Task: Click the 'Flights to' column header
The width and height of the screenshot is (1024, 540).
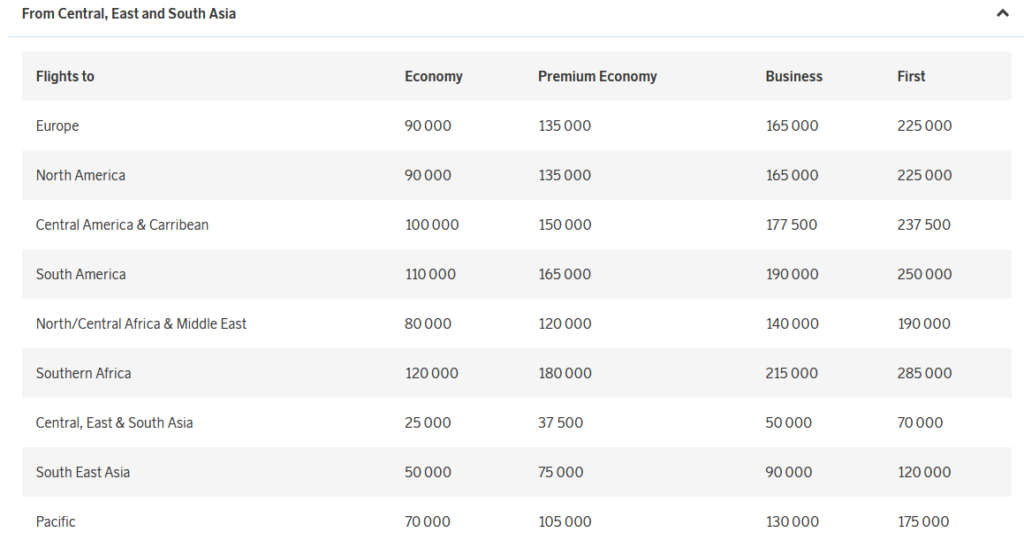Action: coord(65,76)
